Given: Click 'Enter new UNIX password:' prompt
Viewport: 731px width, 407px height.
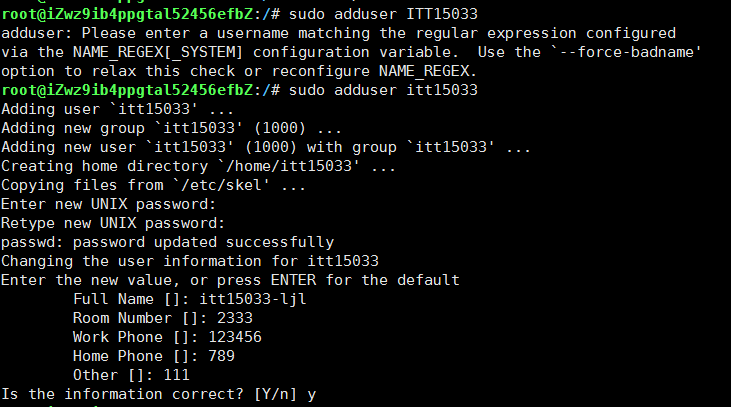Looking at the screenshot, I should [109, 204].
